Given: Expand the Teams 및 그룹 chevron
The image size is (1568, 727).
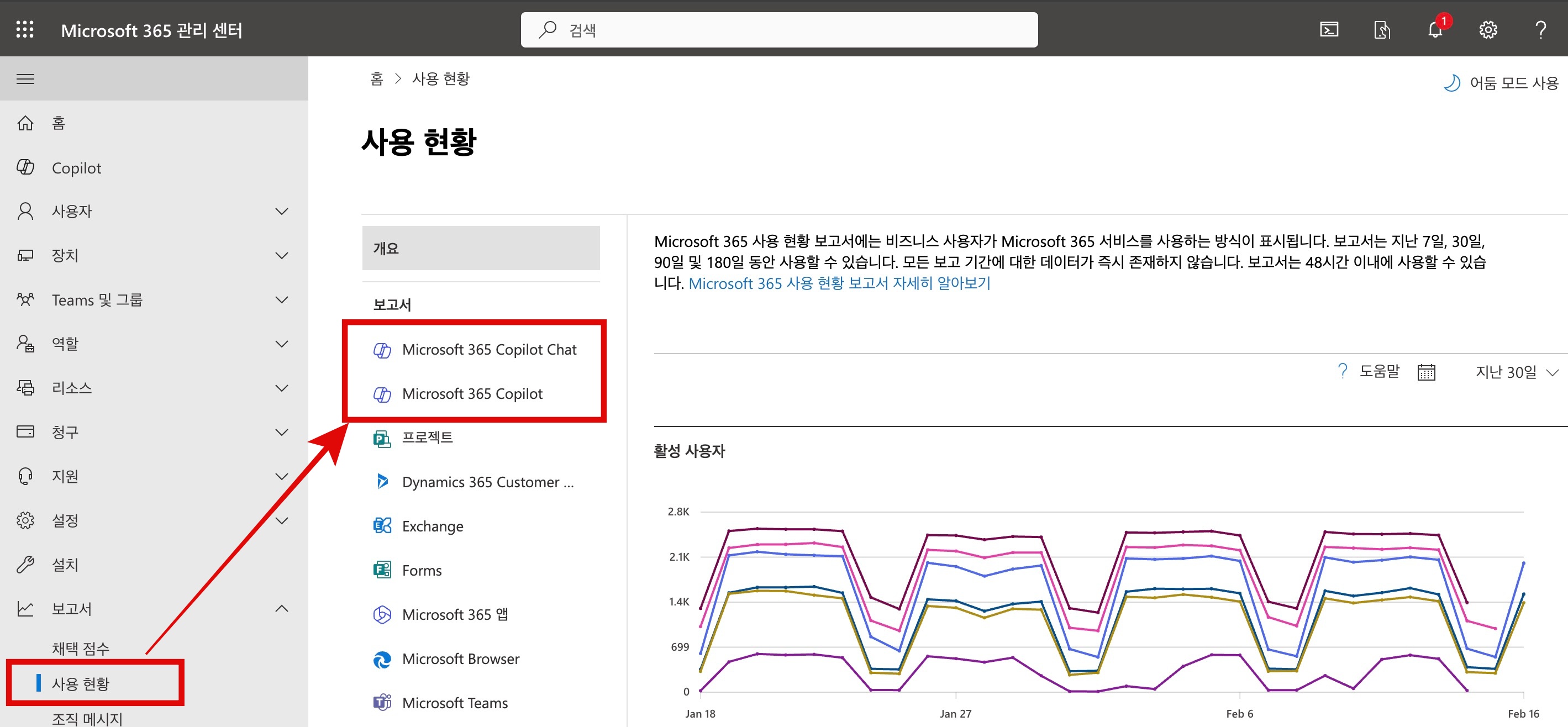Looking at the screenshot, I should tap(281, 299).
